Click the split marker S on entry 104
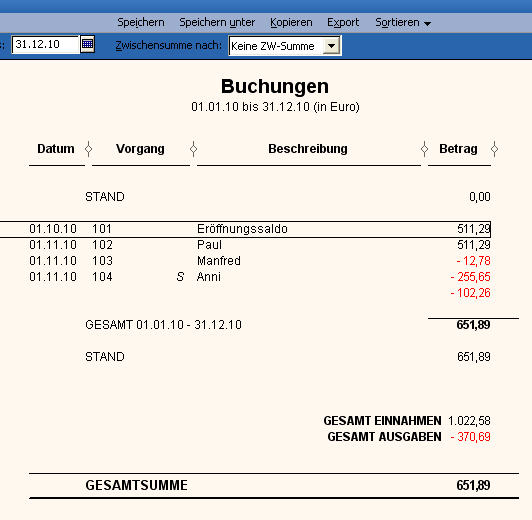 click(180, 277)
